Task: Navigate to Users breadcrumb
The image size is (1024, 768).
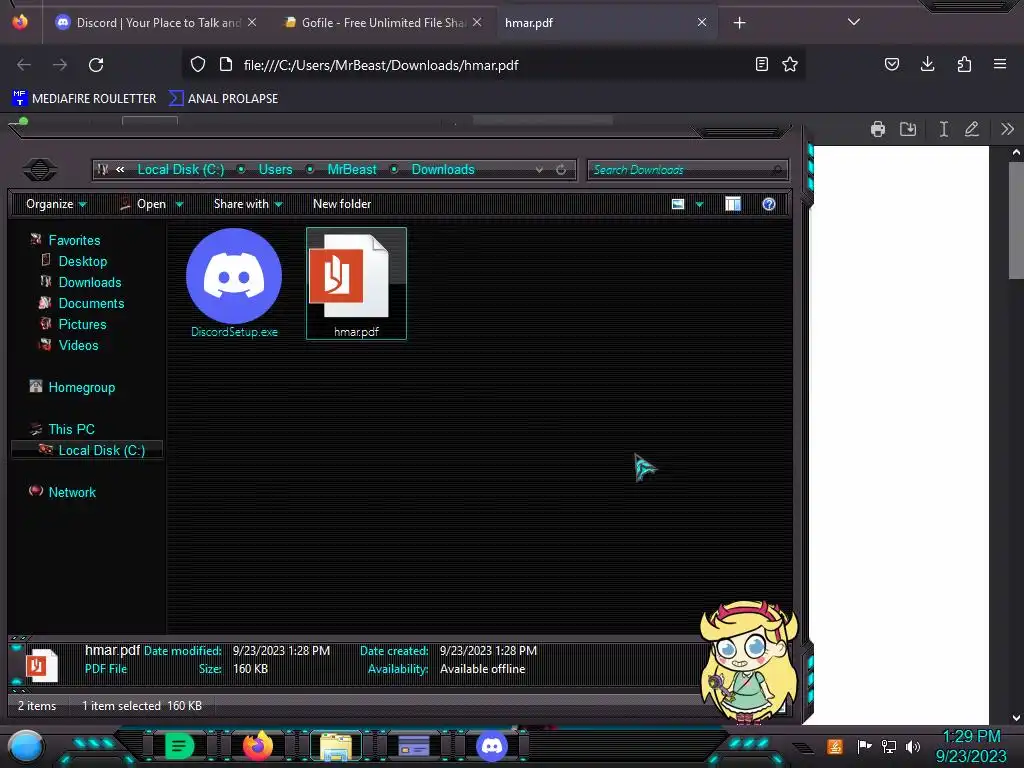Action: pos(276,170)
